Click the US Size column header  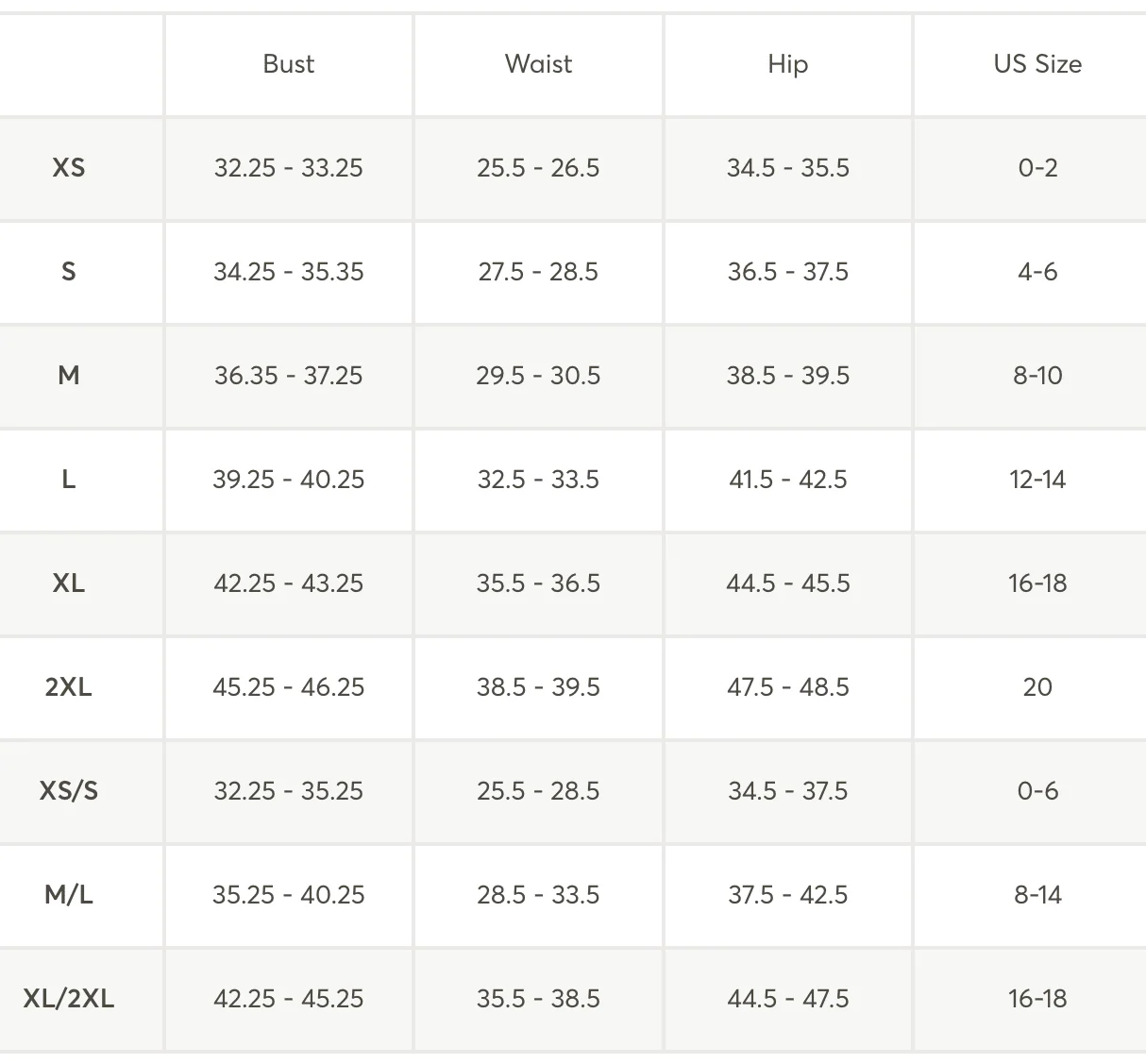click(1037, 64)
